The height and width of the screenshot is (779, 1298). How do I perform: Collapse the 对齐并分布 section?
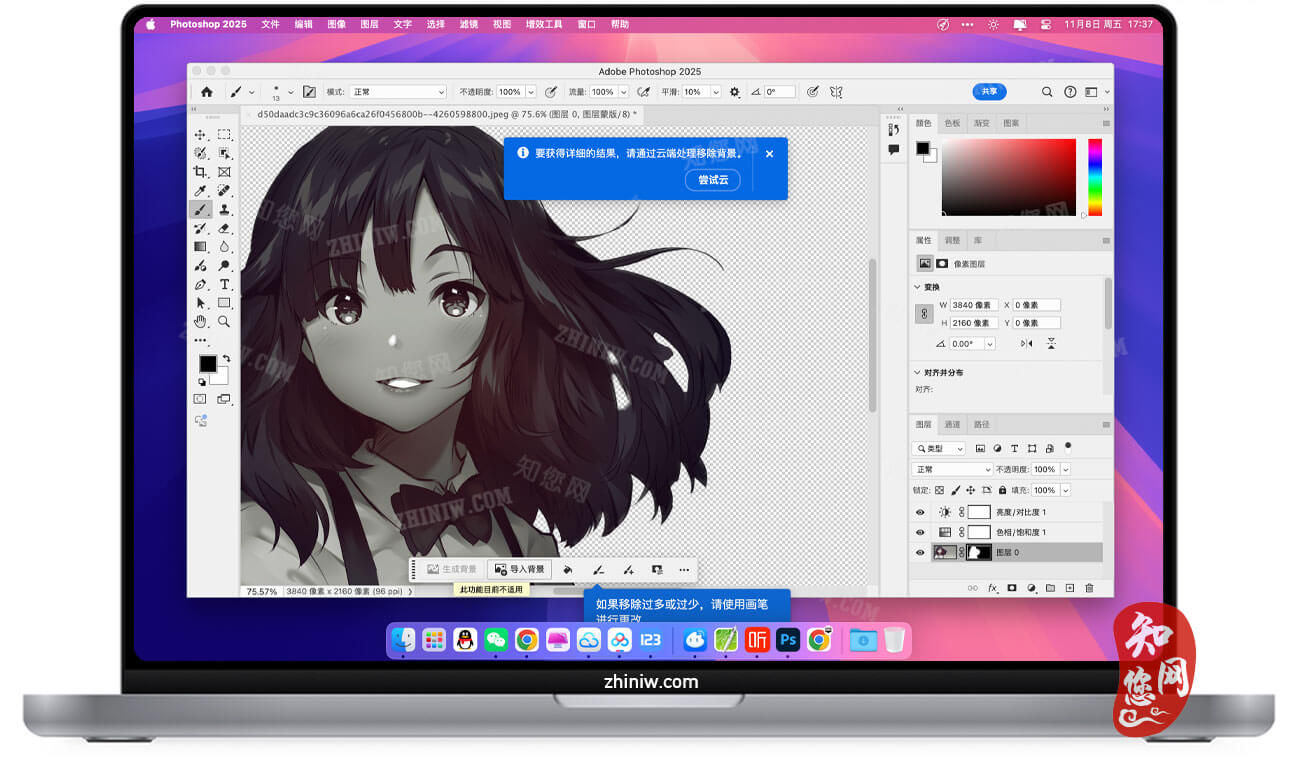[x=918, y=372]
